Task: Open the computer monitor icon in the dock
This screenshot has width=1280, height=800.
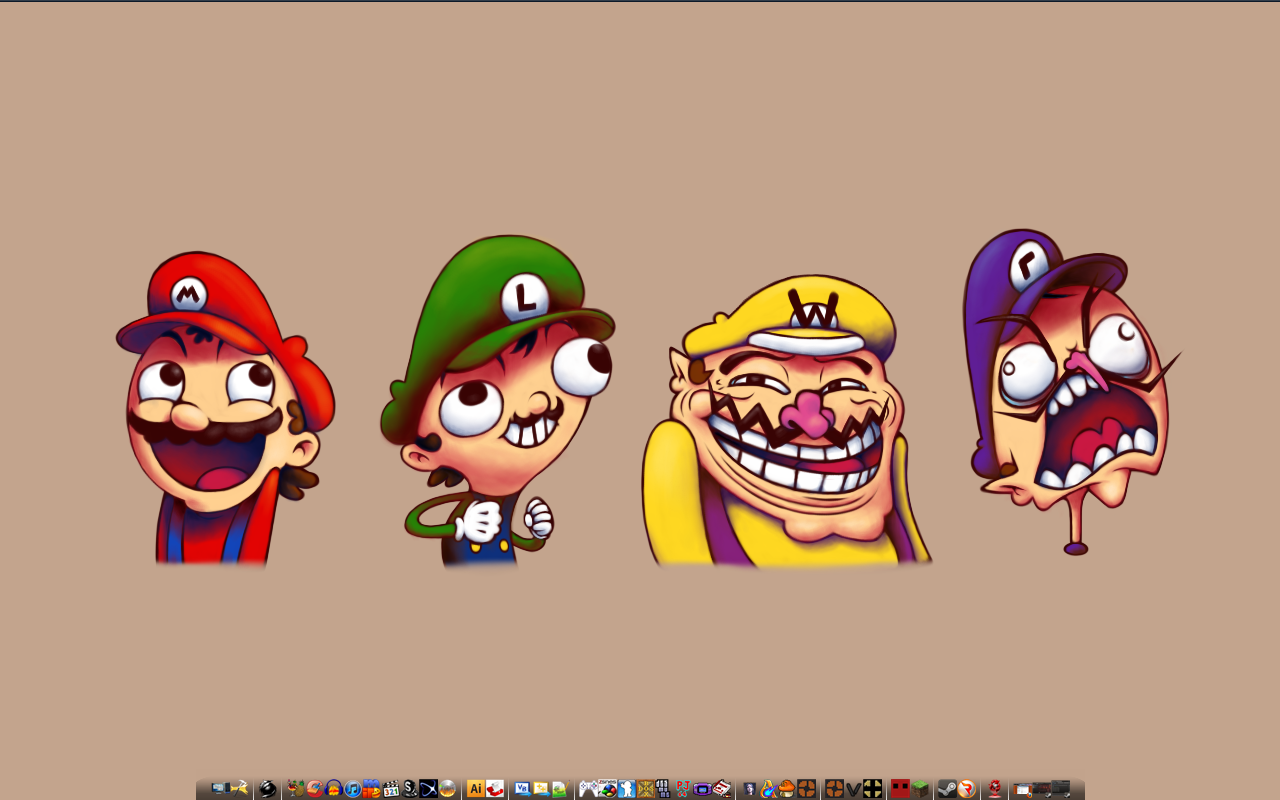Action: (219, 788)
